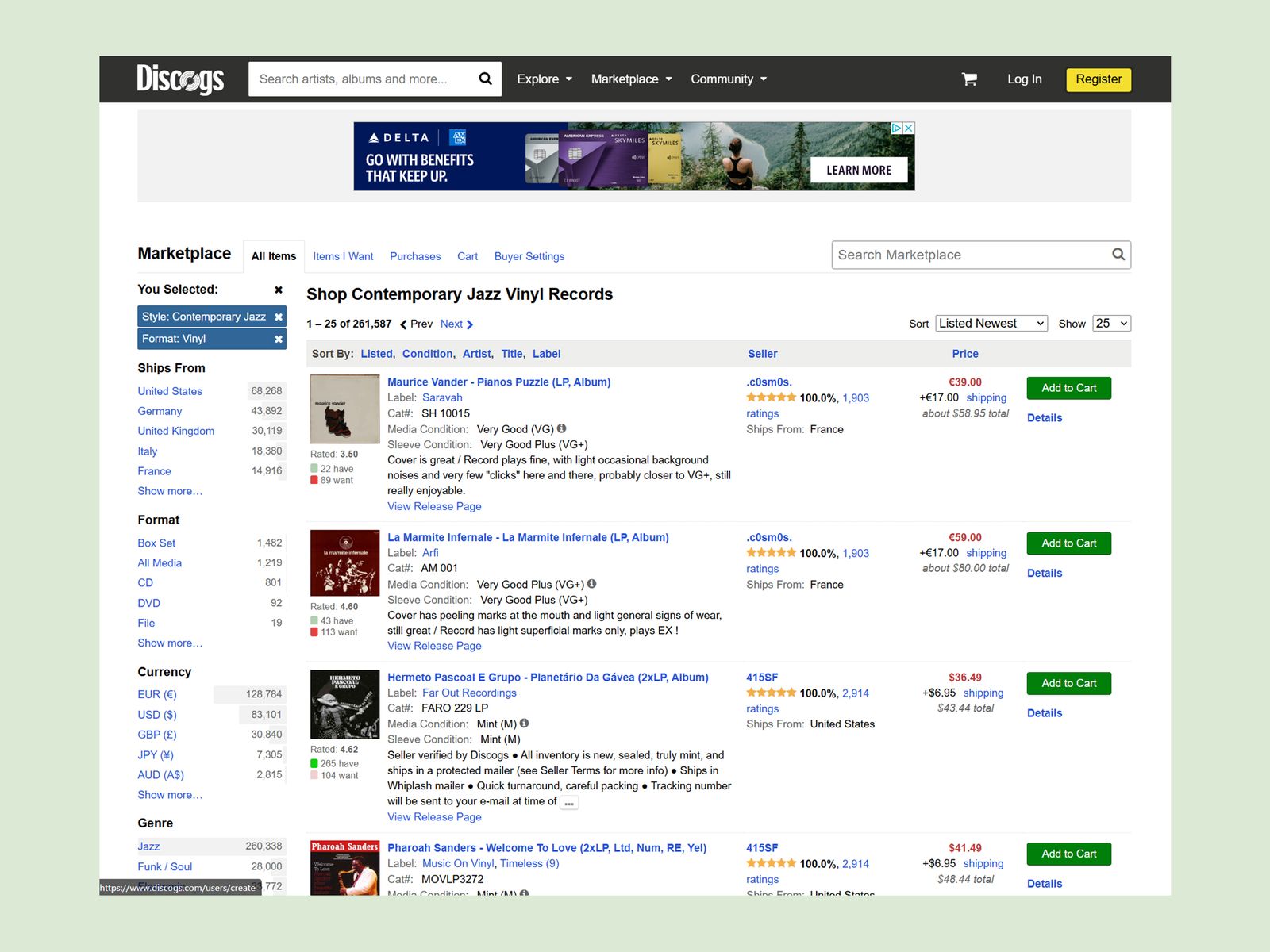The width and height of the screenshot is (1270, 952).
Task: Open the Purchases tab
Action: tap(415, 256)
